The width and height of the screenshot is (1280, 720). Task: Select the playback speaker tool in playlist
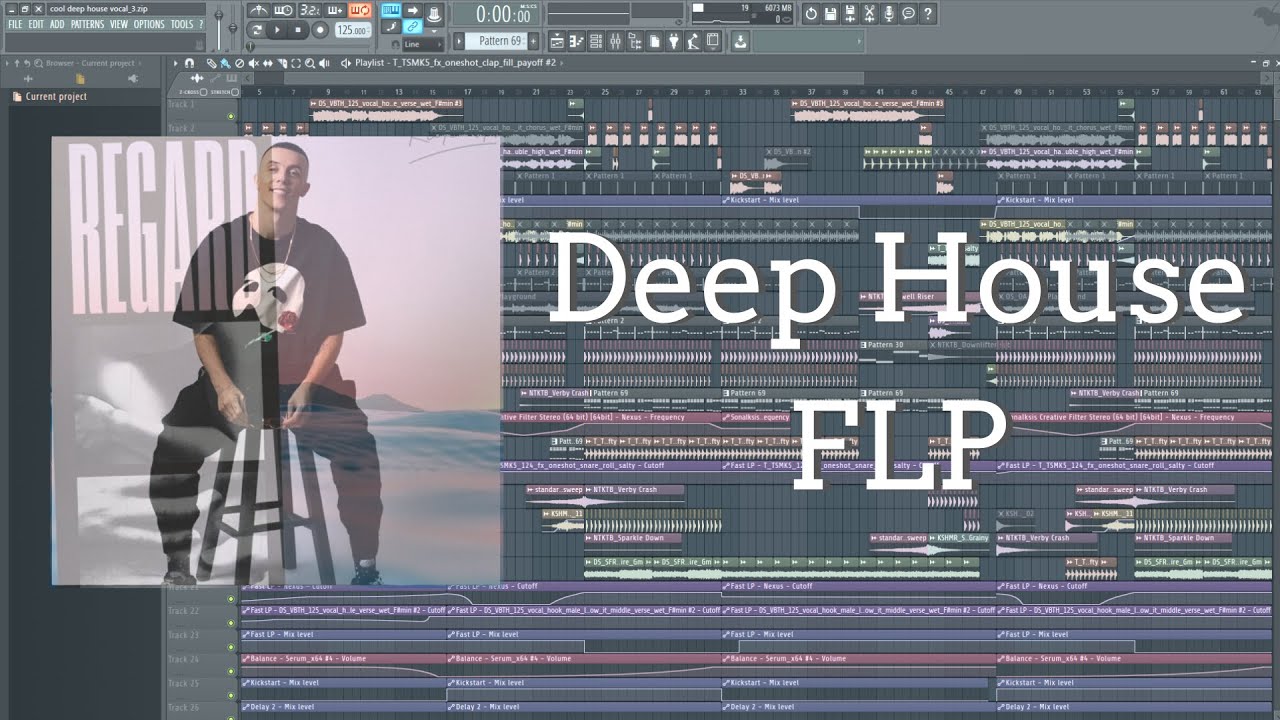tap(324, 63)
